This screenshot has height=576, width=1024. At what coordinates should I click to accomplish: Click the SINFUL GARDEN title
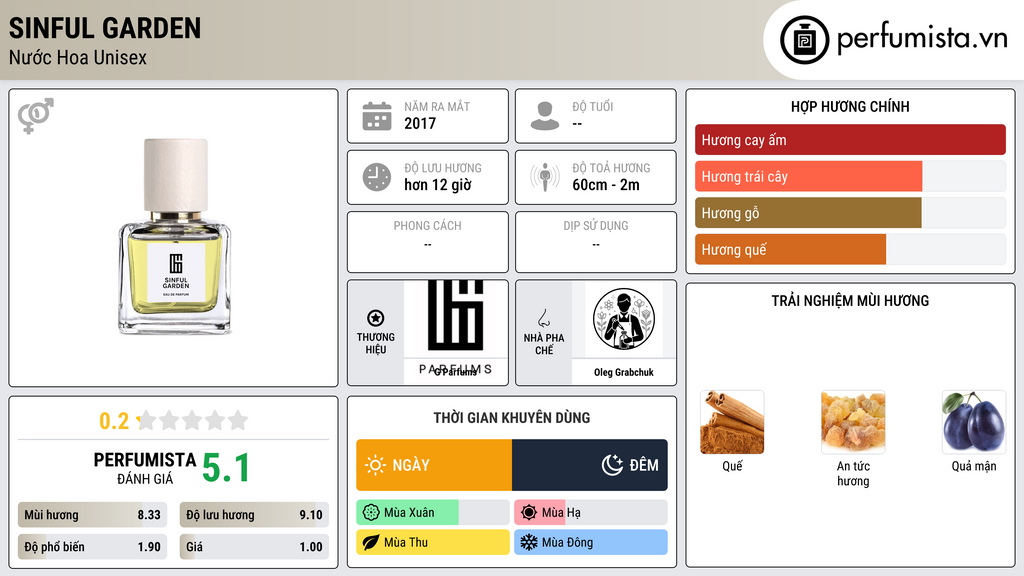click(105, 29)
